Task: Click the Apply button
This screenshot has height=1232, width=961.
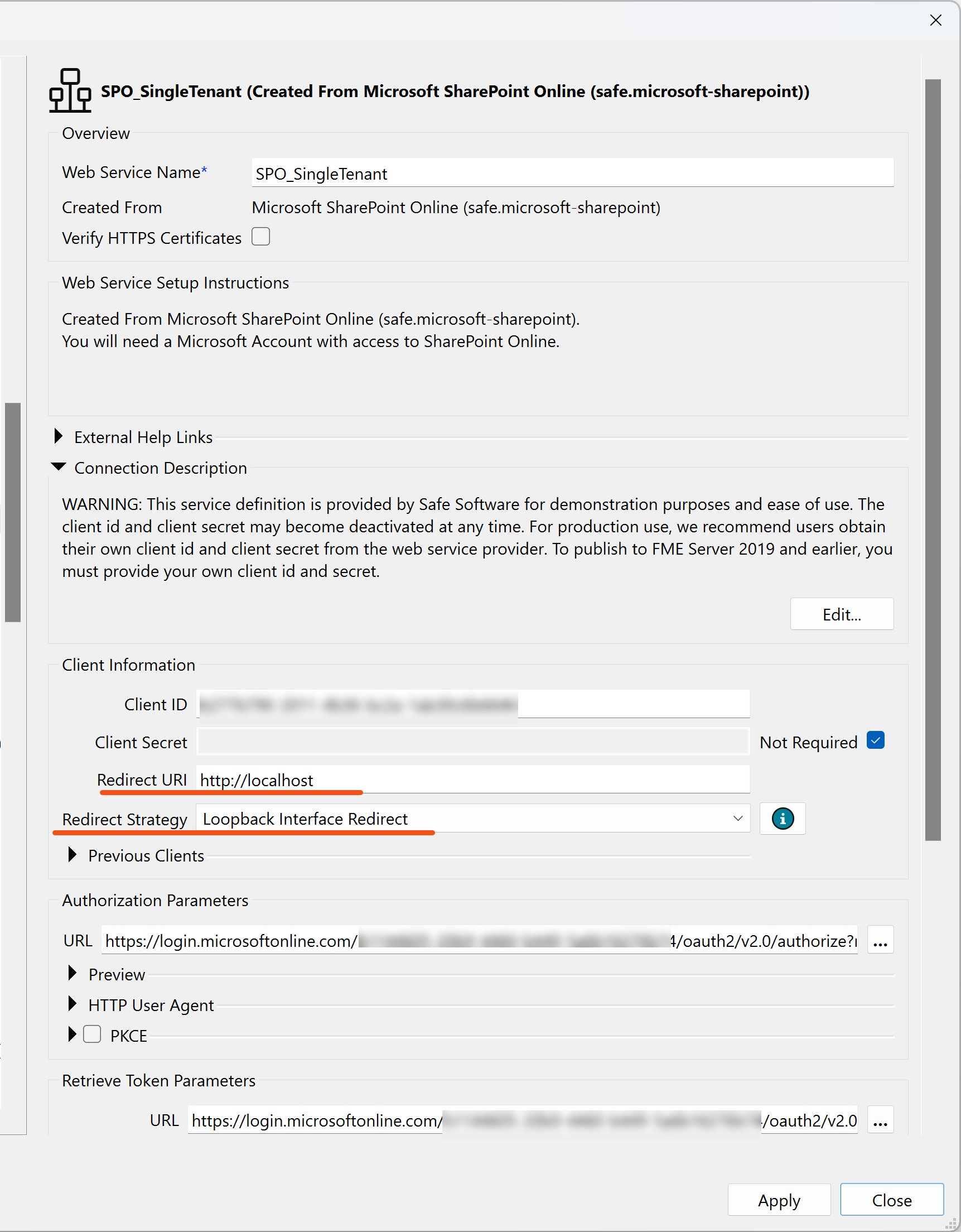Action: [x=779, y=1200]
